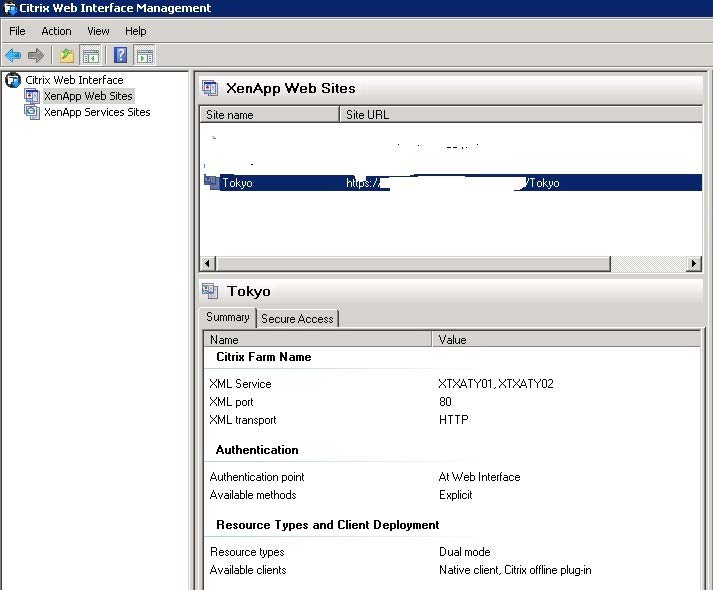This screenshot has height=590, width=713.
Task: Click Resource Types and Client Deployment heading
Action: point(327,525)
